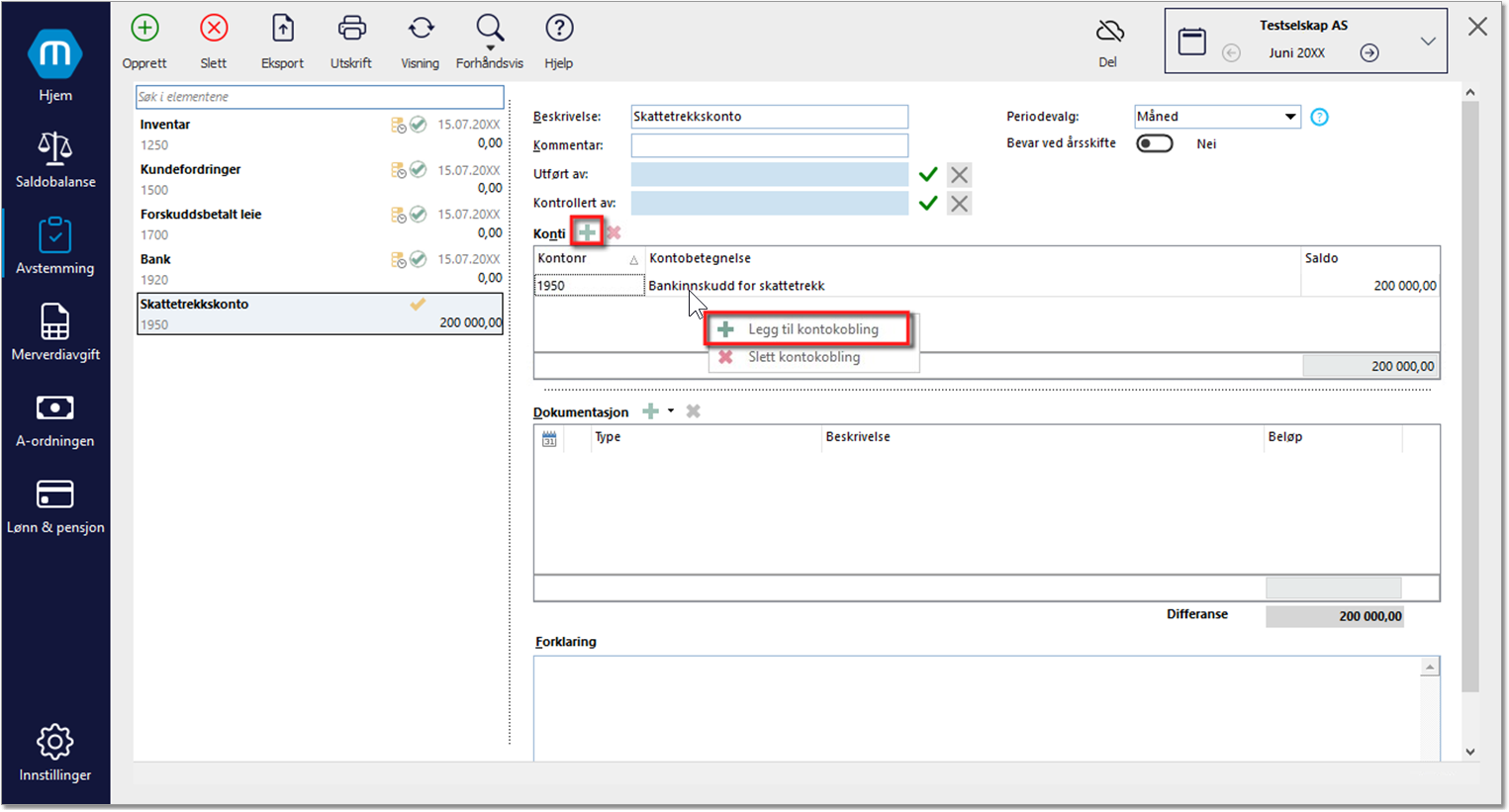Close the window with X

coord(1477,27)
